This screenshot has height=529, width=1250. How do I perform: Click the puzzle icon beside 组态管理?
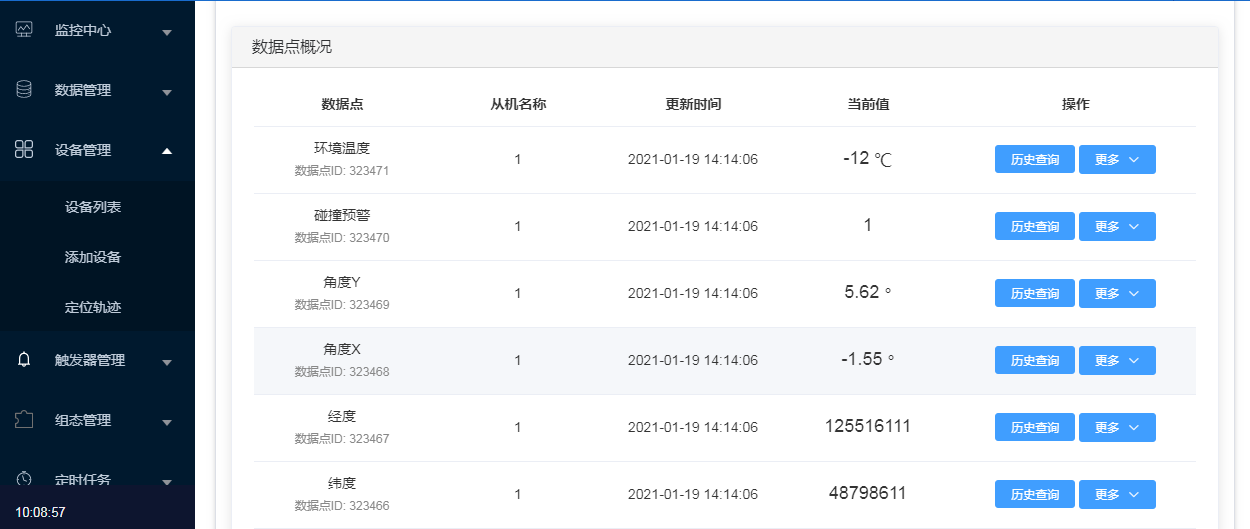[x=25, y=420]
